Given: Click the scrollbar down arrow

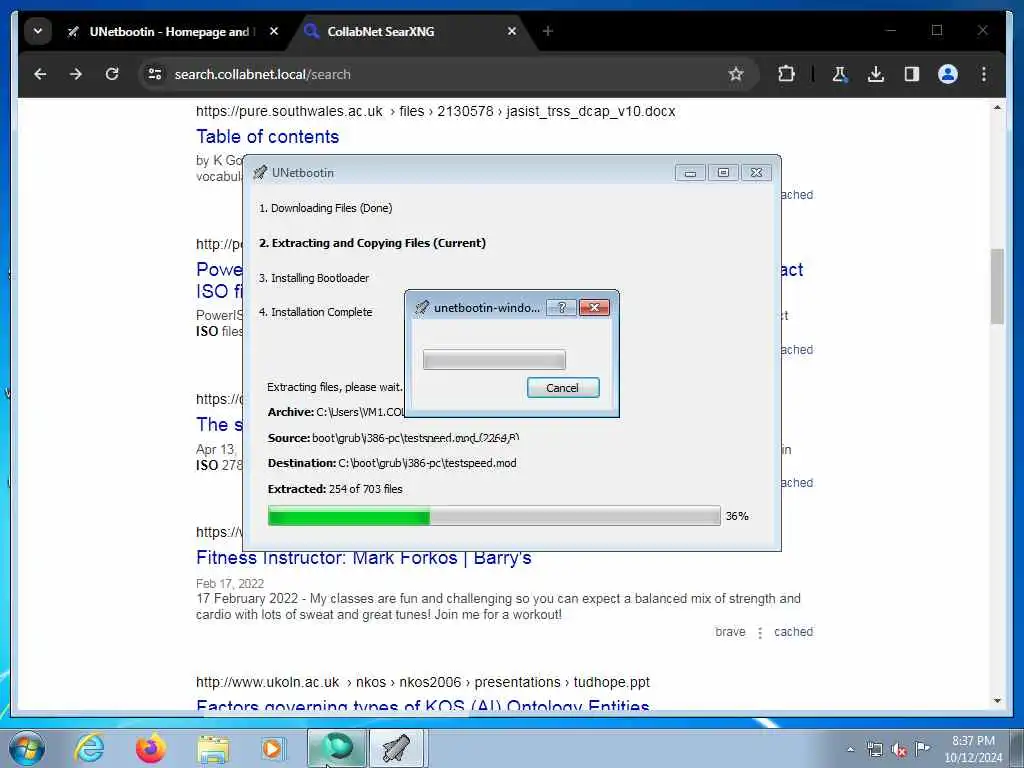Looking at the screenshot, I should pyautogui.click(x=997, y=701).
